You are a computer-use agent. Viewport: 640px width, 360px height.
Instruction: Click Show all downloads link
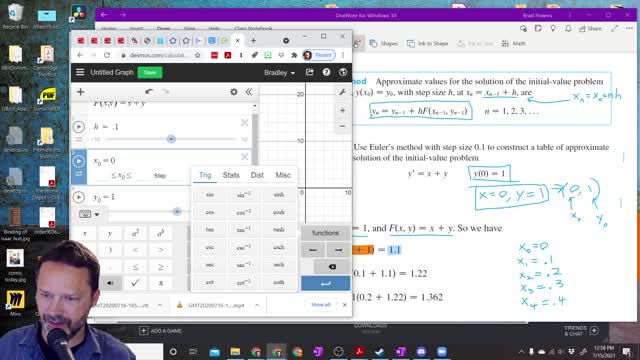(x=321, y=305)
